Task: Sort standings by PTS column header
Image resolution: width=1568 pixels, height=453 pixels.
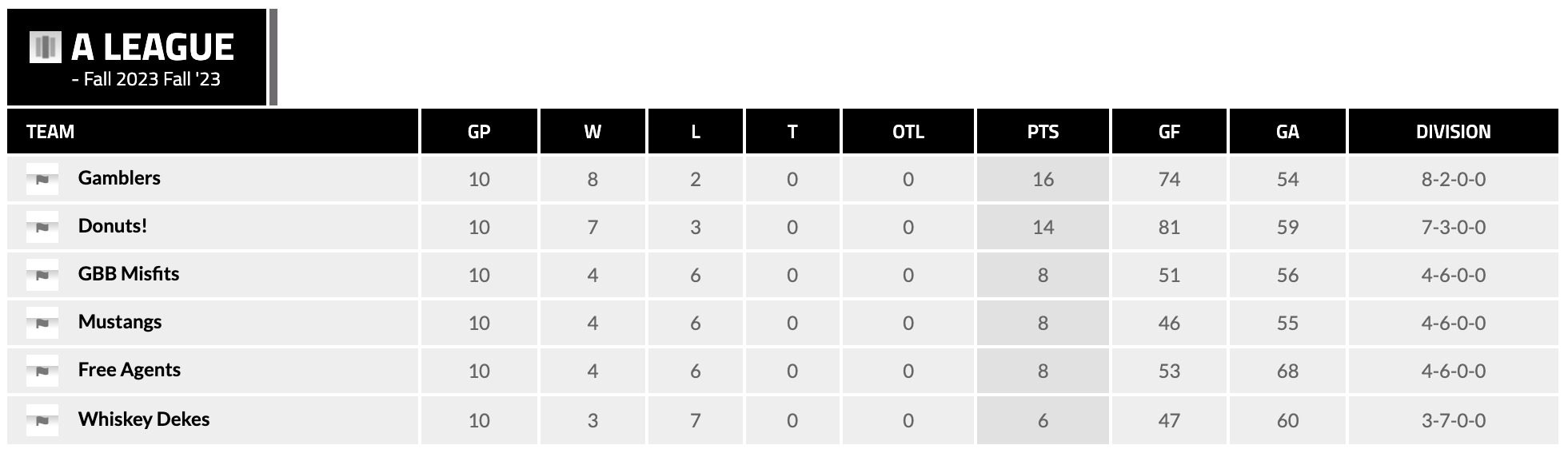Action: (x=1043, y=132)
